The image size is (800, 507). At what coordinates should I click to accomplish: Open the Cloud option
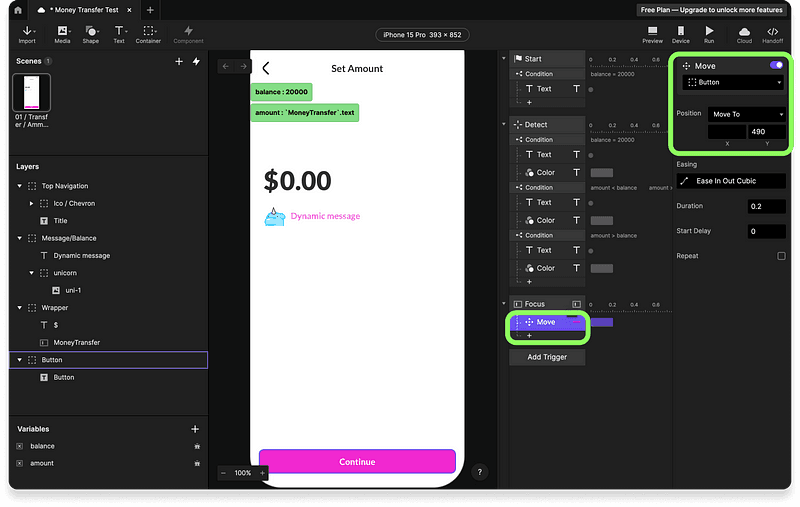(744, 35)
